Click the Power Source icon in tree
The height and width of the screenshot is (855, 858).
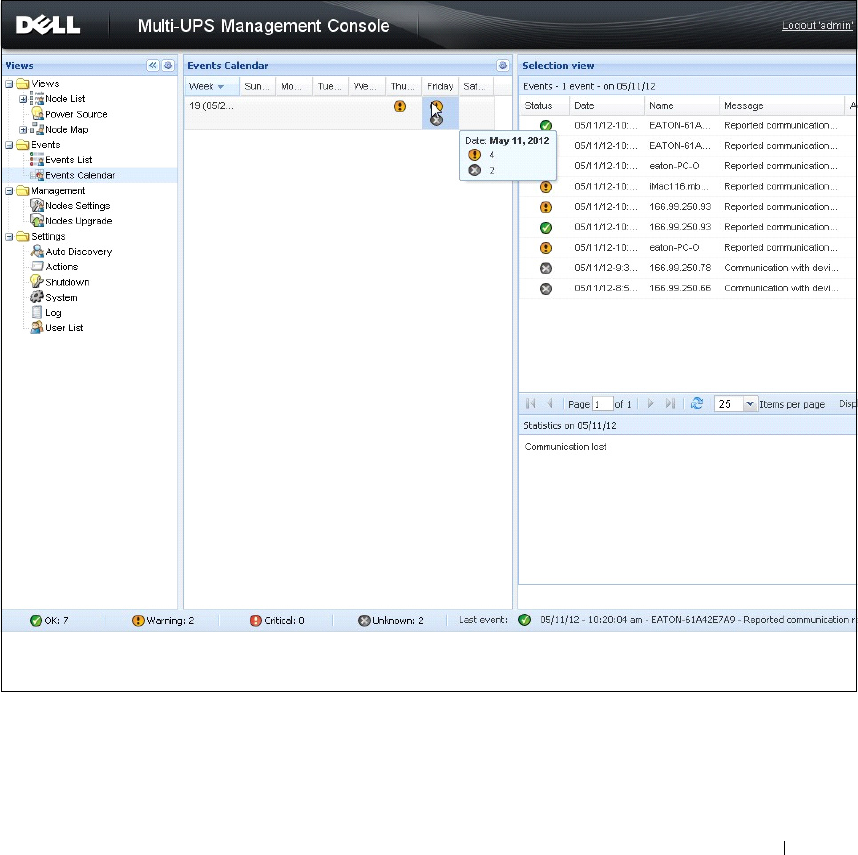click(x=37, y=114)
